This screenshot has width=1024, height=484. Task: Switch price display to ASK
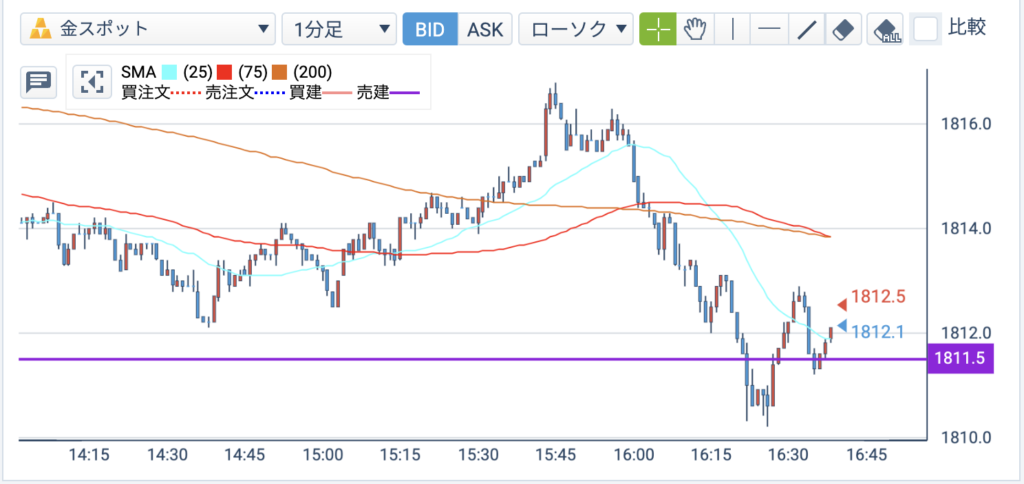(x=485, y=29)
